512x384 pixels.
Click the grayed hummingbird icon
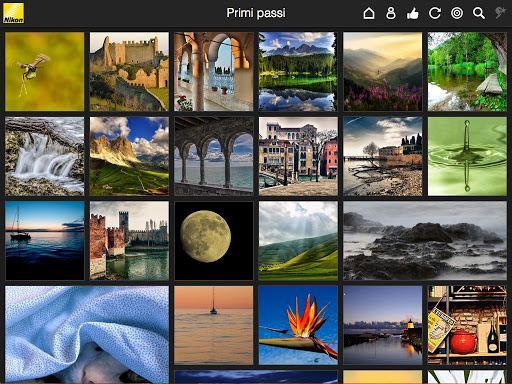coord(500,13)
